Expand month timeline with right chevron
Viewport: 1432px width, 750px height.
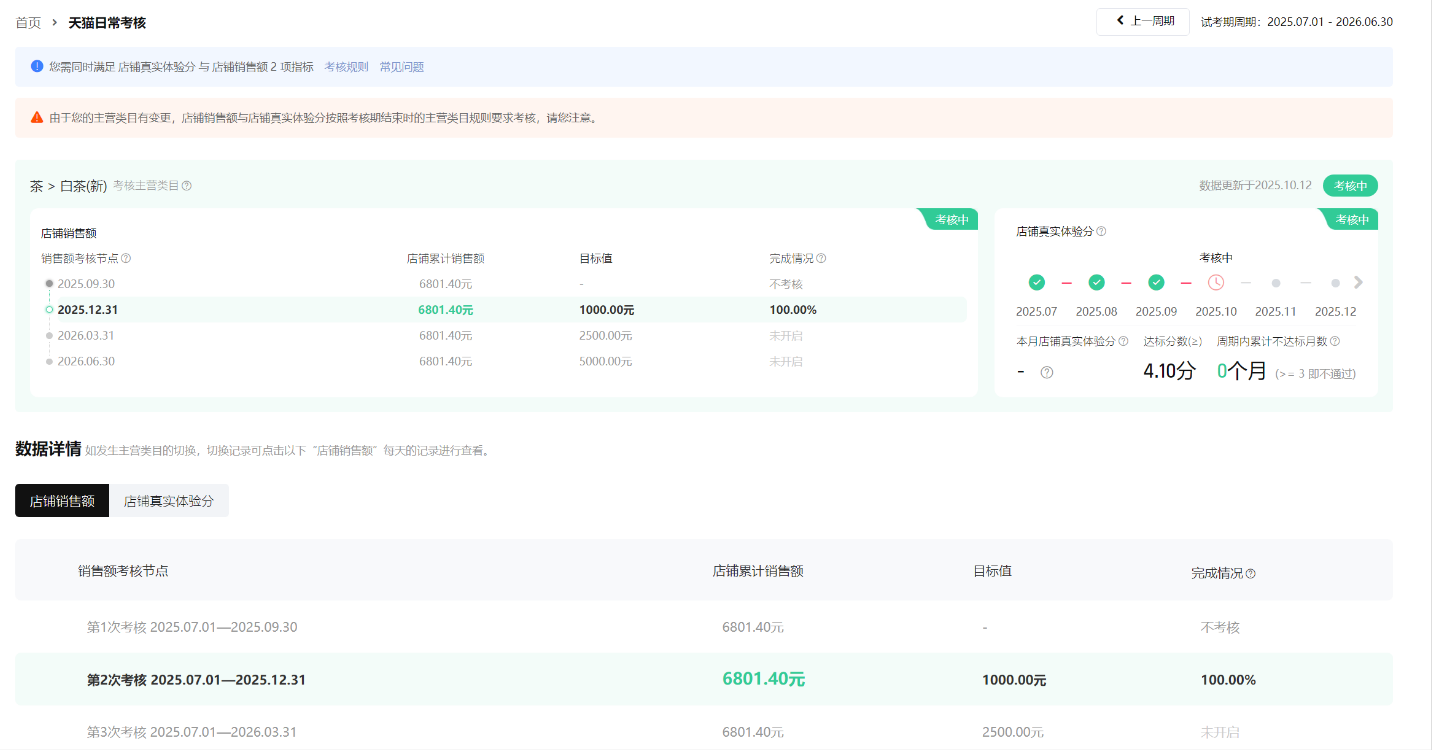[x=1358, y=283]
